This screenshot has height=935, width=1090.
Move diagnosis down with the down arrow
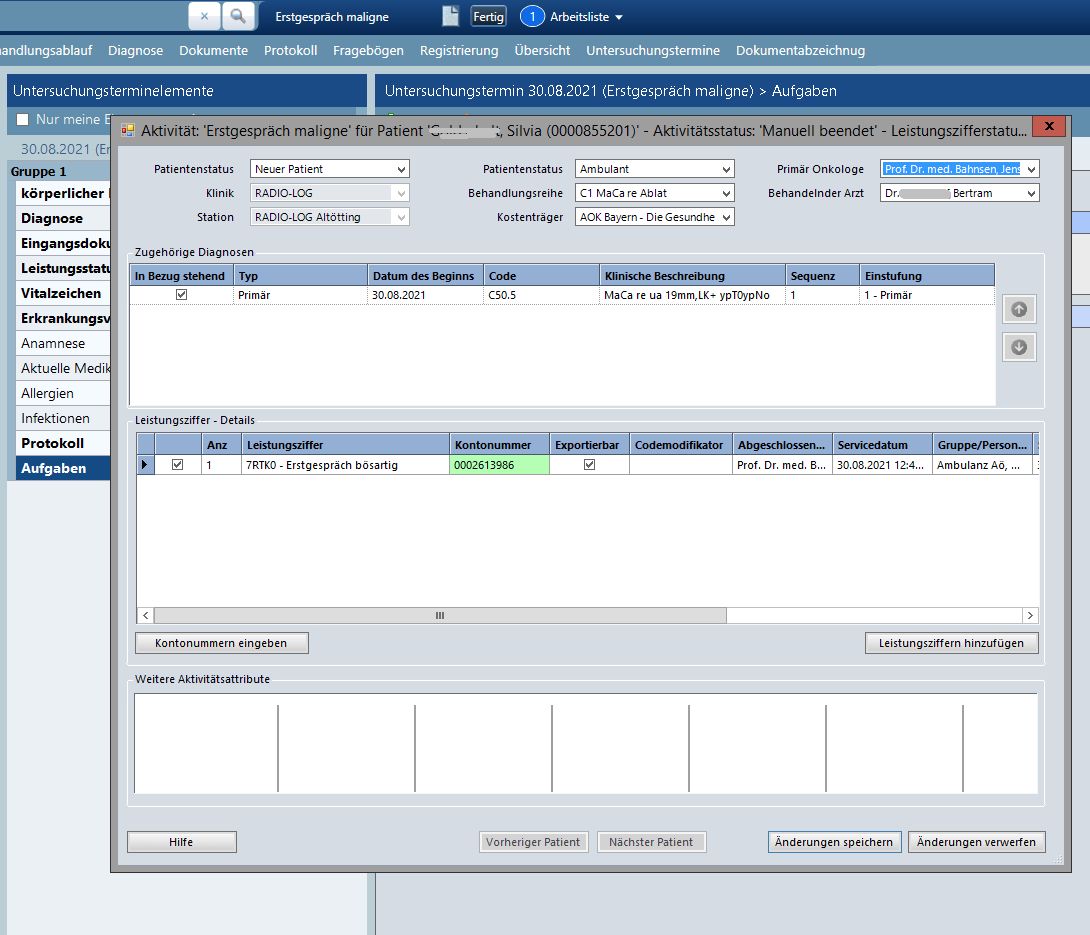(1019, 347)
